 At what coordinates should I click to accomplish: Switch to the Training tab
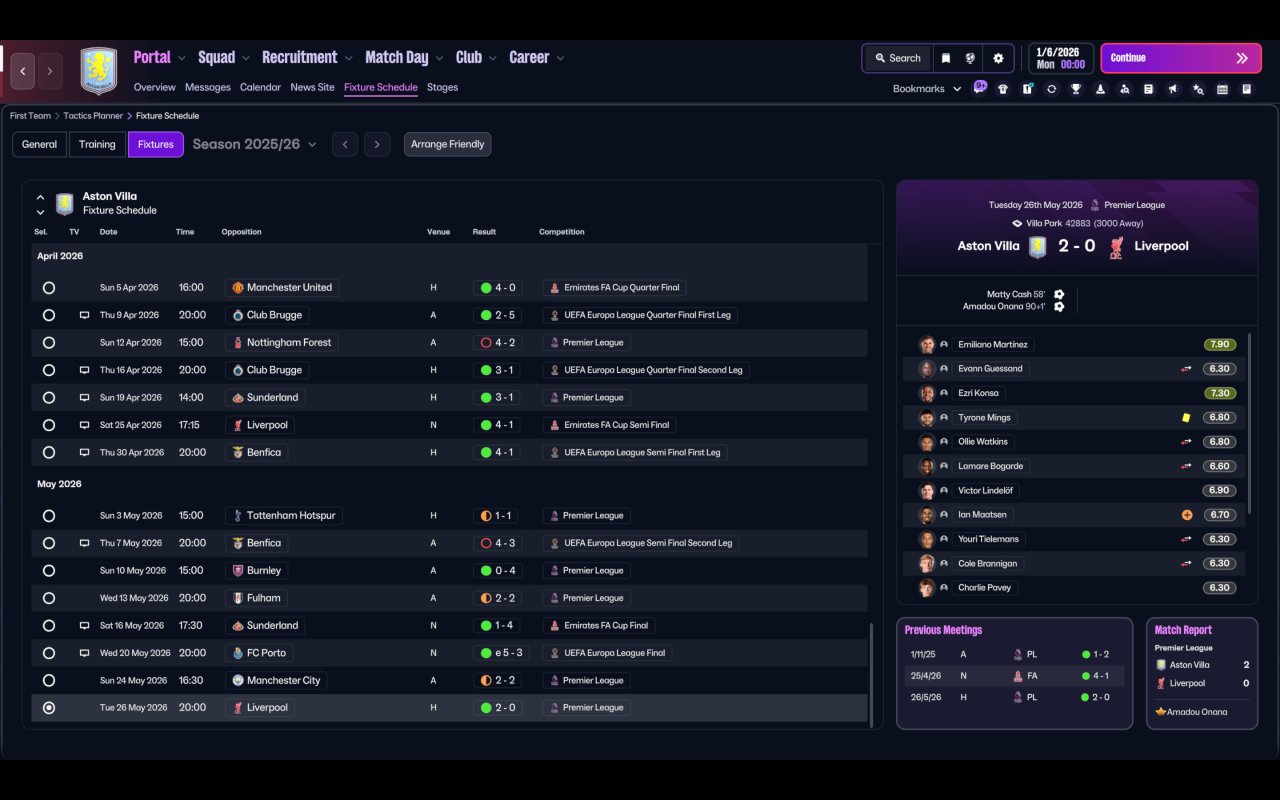pos(97,144)
